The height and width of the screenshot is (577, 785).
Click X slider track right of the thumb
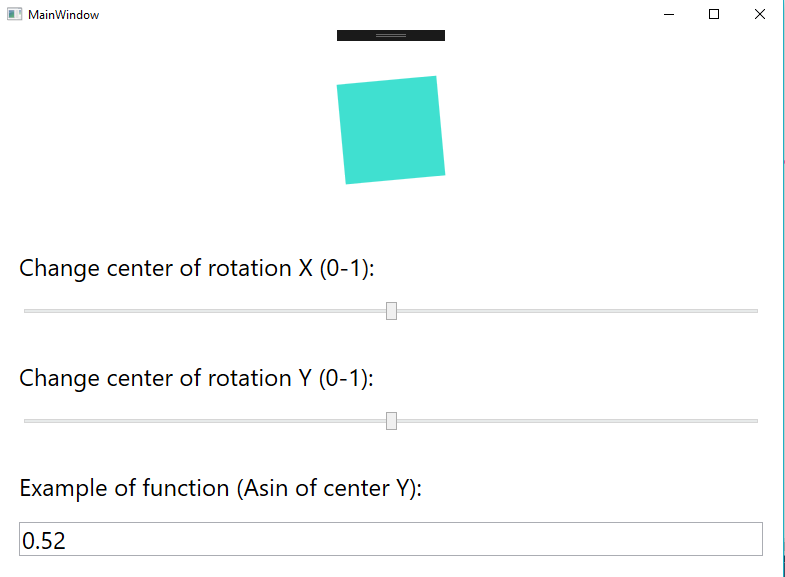[x=578, y=311]
